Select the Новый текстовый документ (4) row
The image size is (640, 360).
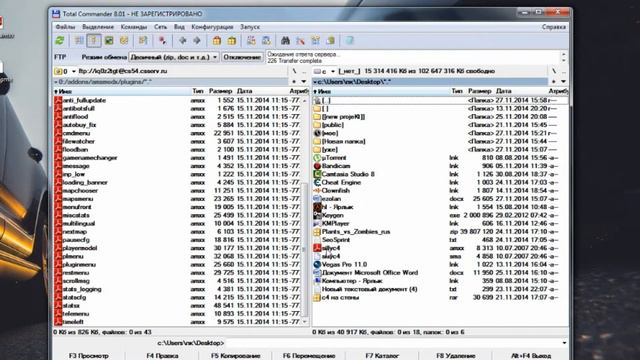[440, 289]
